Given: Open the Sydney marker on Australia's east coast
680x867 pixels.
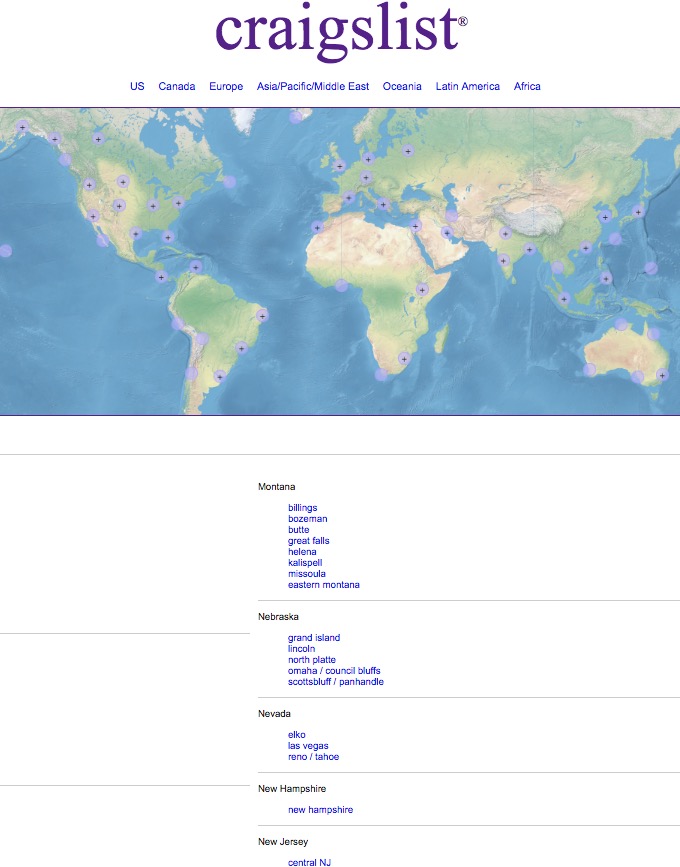Looking at the screenshot, I should [x=662, y=375].
